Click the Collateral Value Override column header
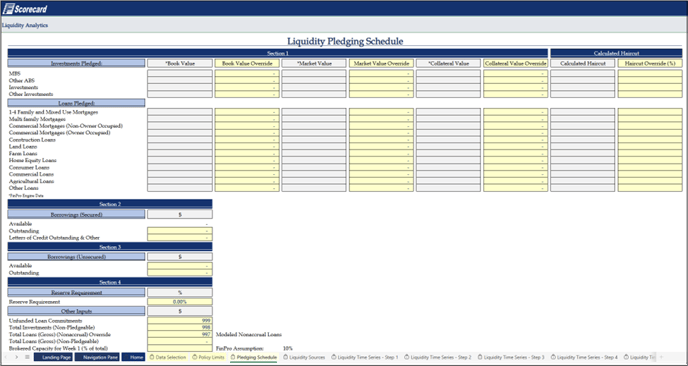Image resolution: width=688 pixels, height=366 pixels. point(516,63)
